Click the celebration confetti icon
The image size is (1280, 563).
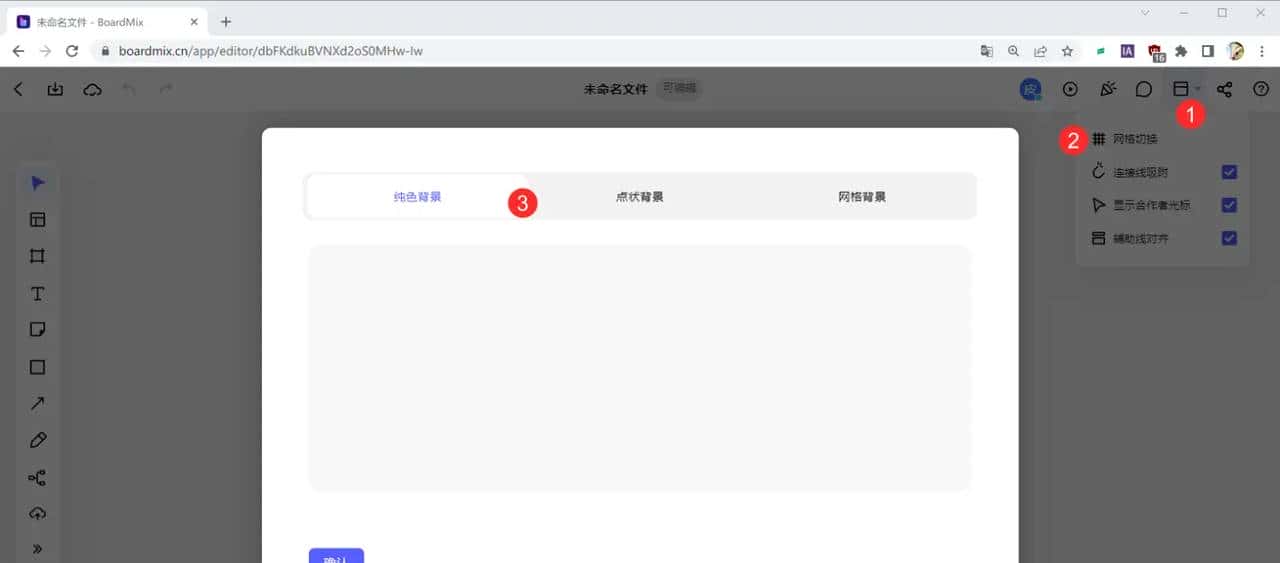(x=1107, y=89)
